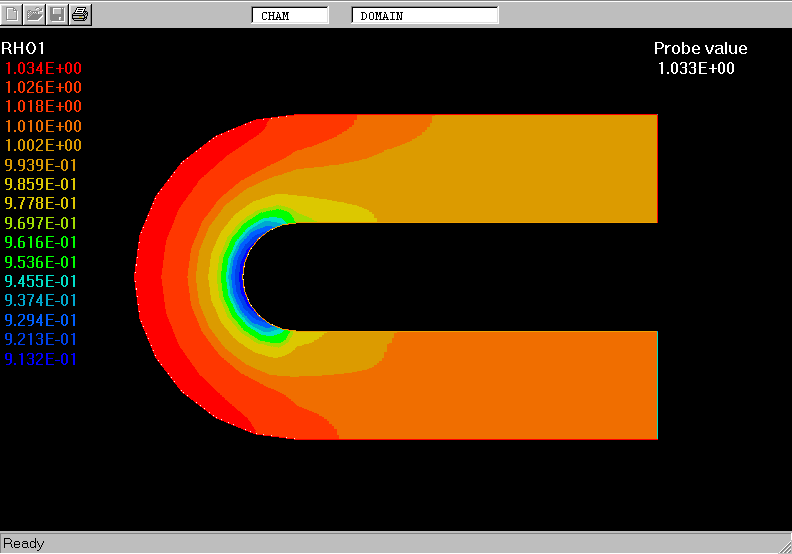
Task: Select the dark blue 9.132E-01 legend entry
Action: [41, 359]
